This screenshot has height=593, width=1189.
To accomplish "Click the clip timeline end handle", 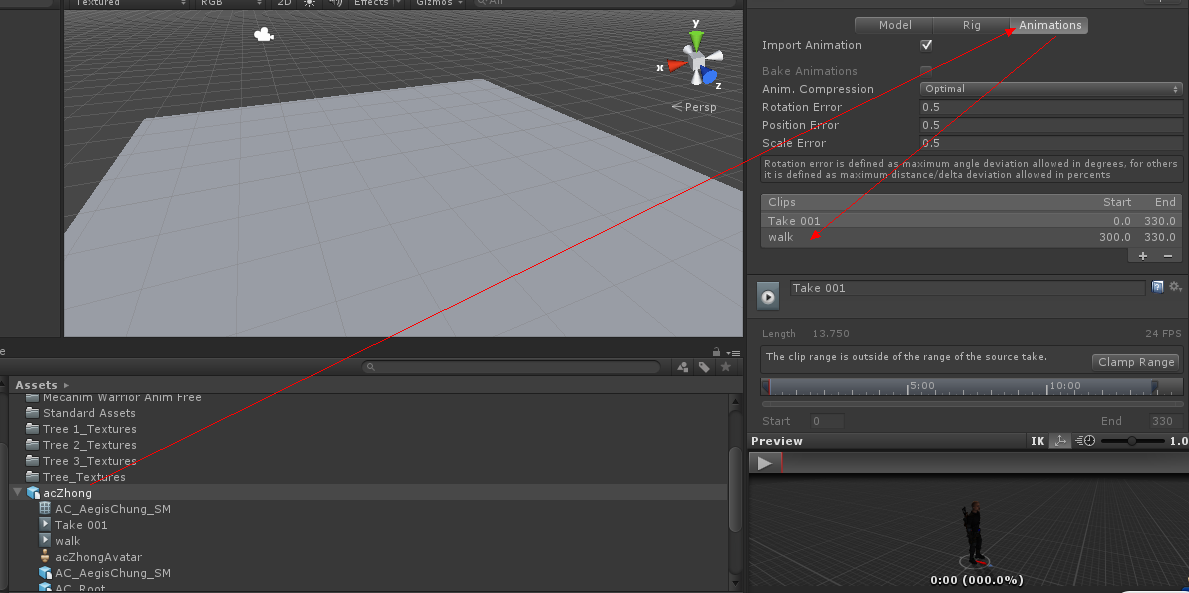I will pyautogui.click(x=1155, y=387).
